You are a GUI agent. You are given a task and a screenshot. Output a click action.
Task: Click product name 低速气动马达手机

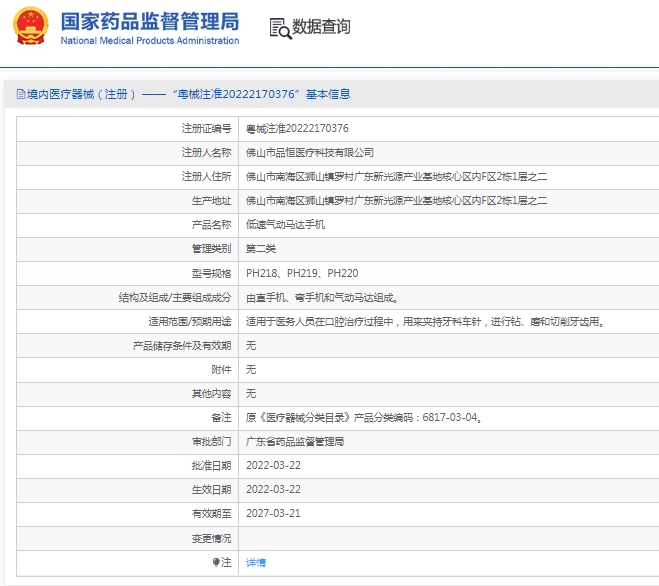(285, 225)
